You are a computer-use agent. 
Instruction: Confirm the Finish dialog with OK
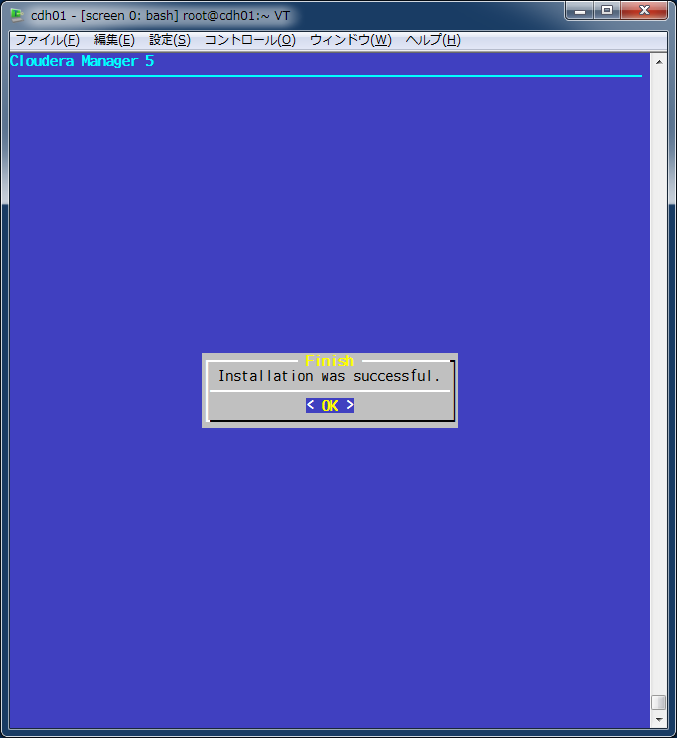click(330, 405)
